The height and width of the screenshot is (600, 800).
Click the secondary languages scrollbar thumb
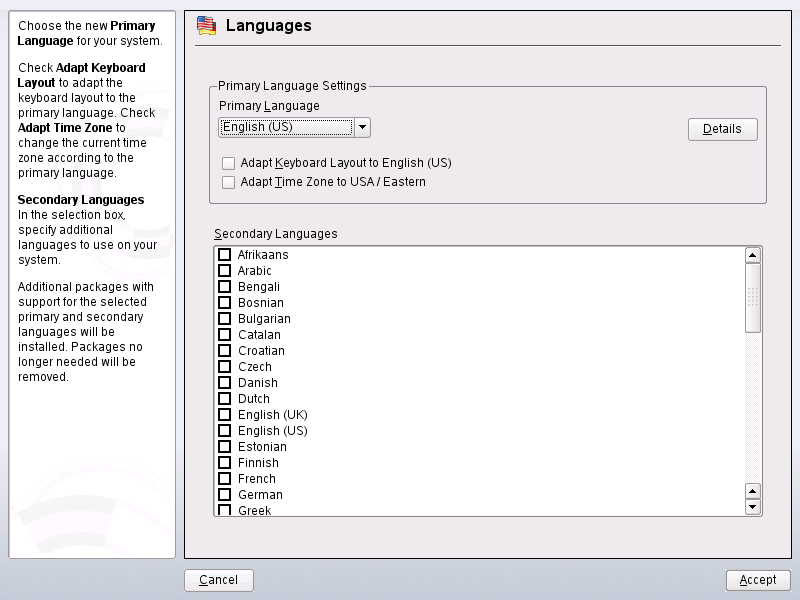click(753, 297)
